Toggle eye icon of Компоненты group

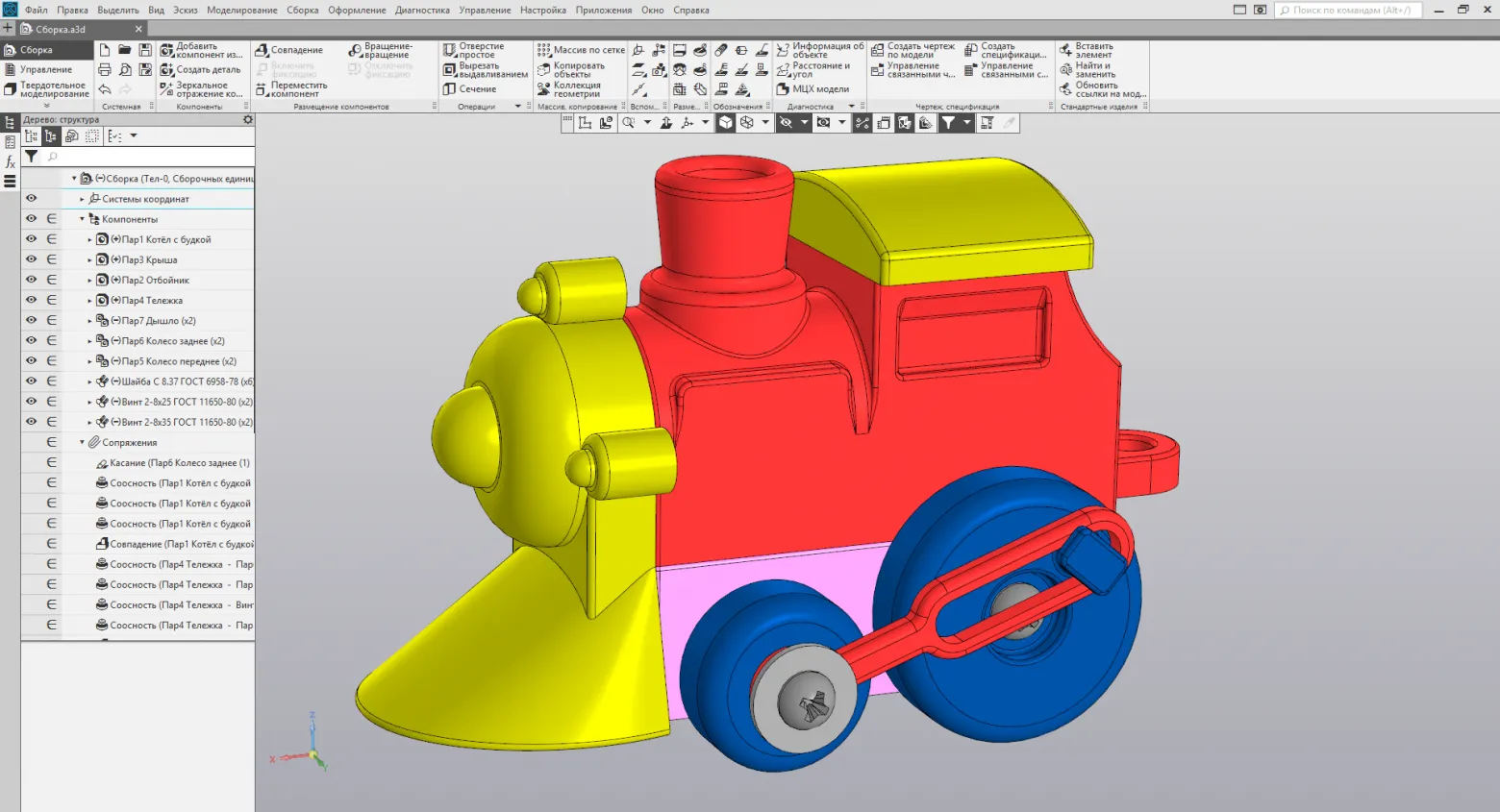[x=31, y=219]
